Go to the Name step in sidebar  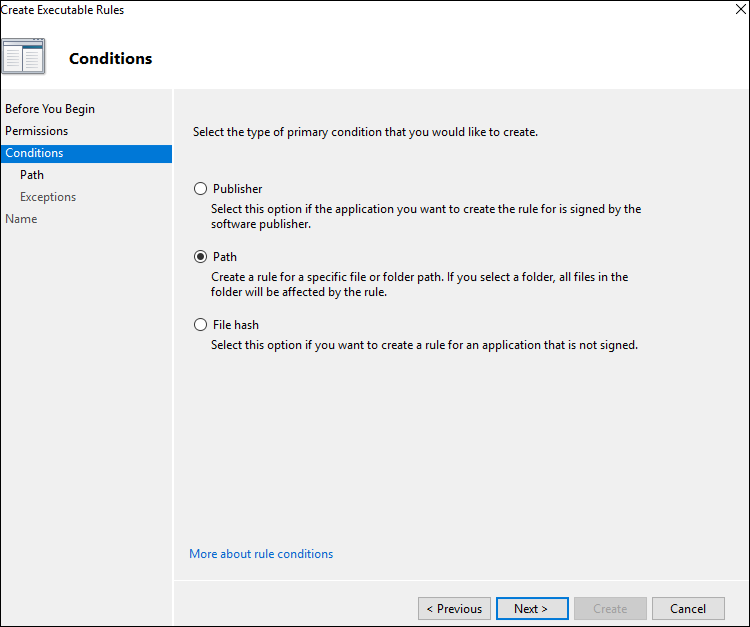(21, 219)
